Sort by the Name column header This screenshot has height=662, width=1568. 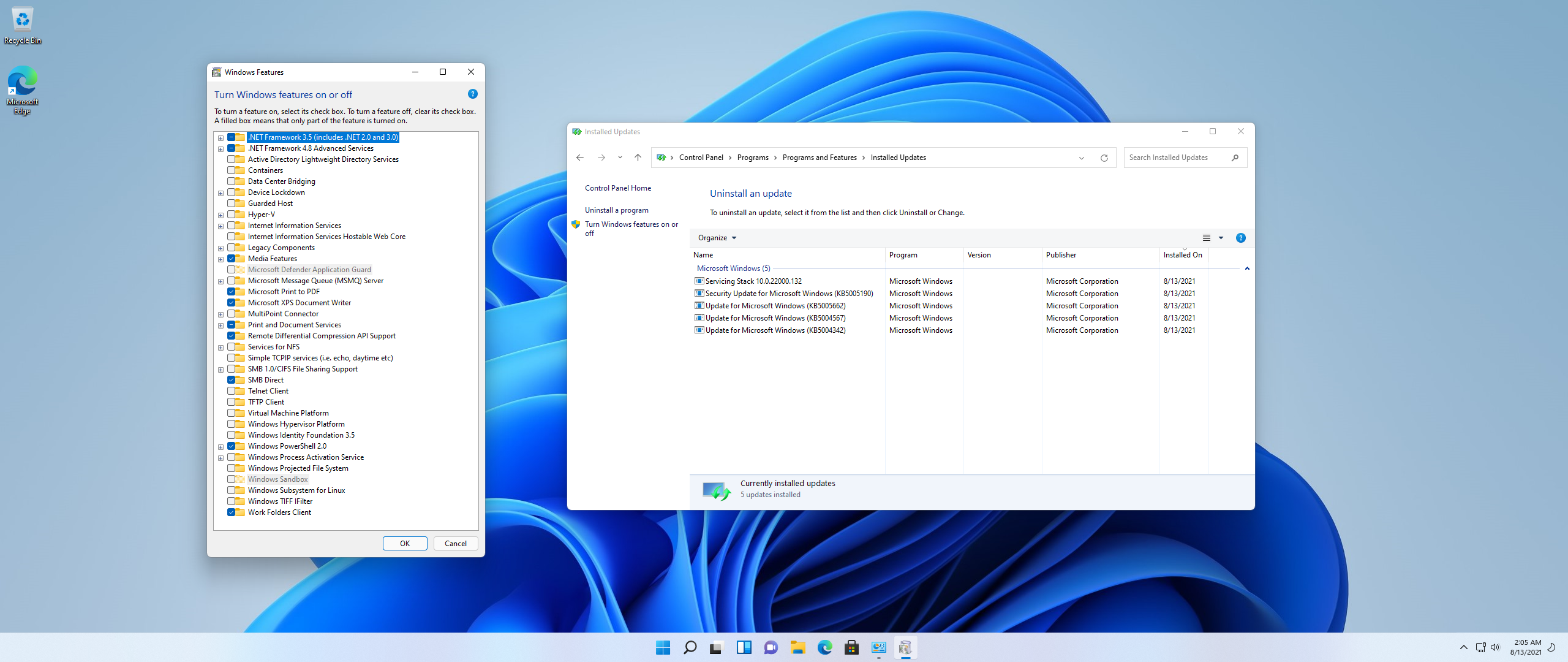click(787, 255)
